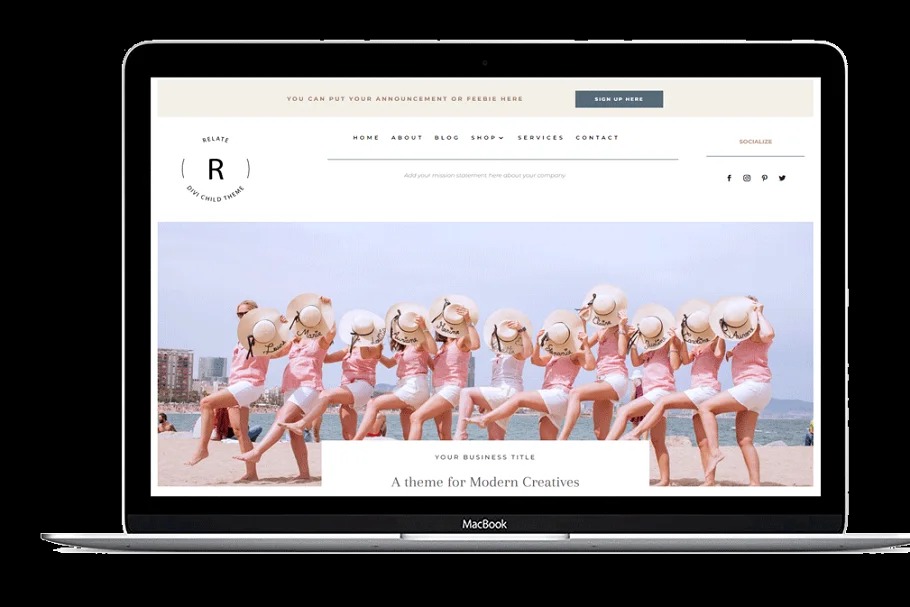Go to the Home menu item
The image size is (910, 607).
[x=366, y=138]
